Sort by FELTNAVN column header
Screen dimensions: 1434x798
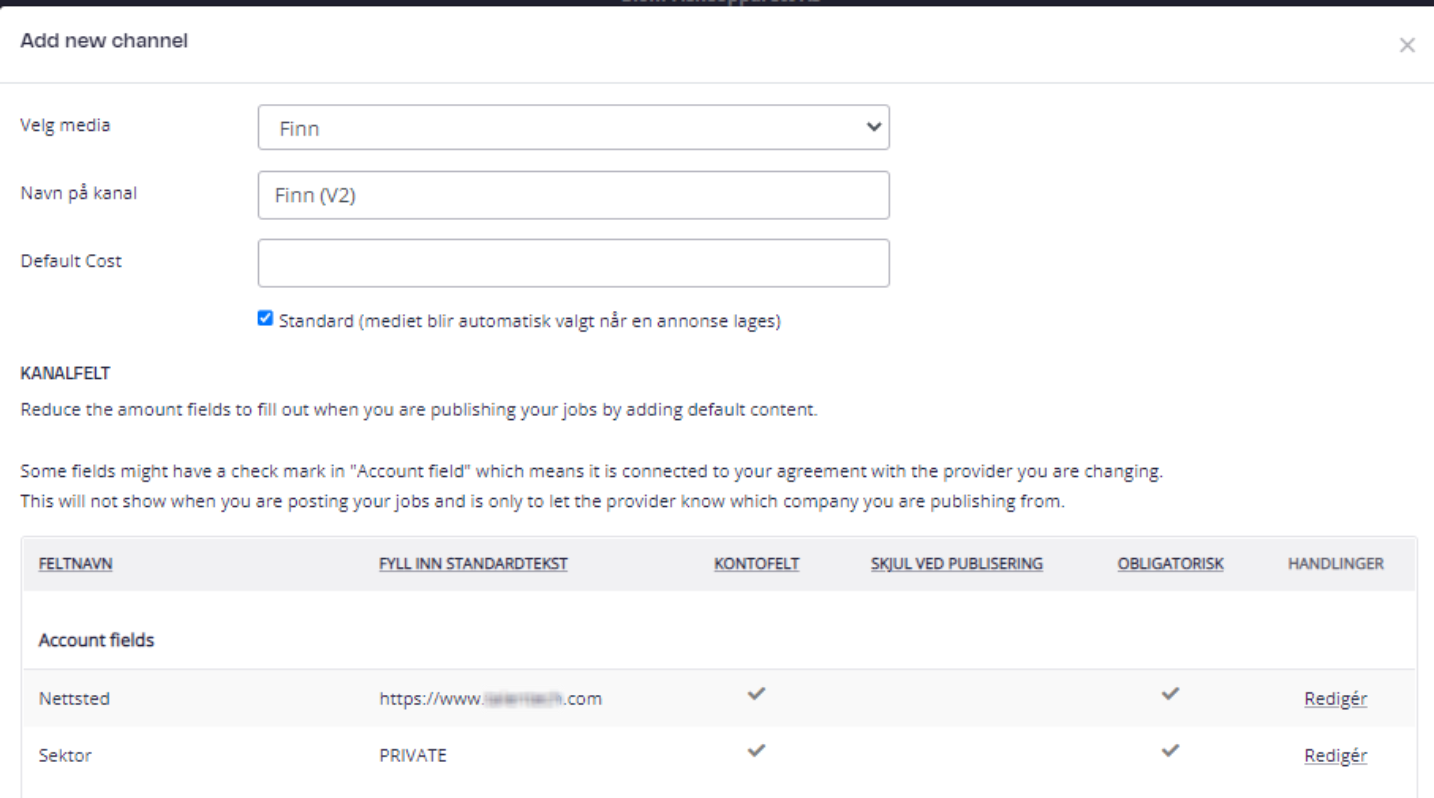tap(75, 564)
